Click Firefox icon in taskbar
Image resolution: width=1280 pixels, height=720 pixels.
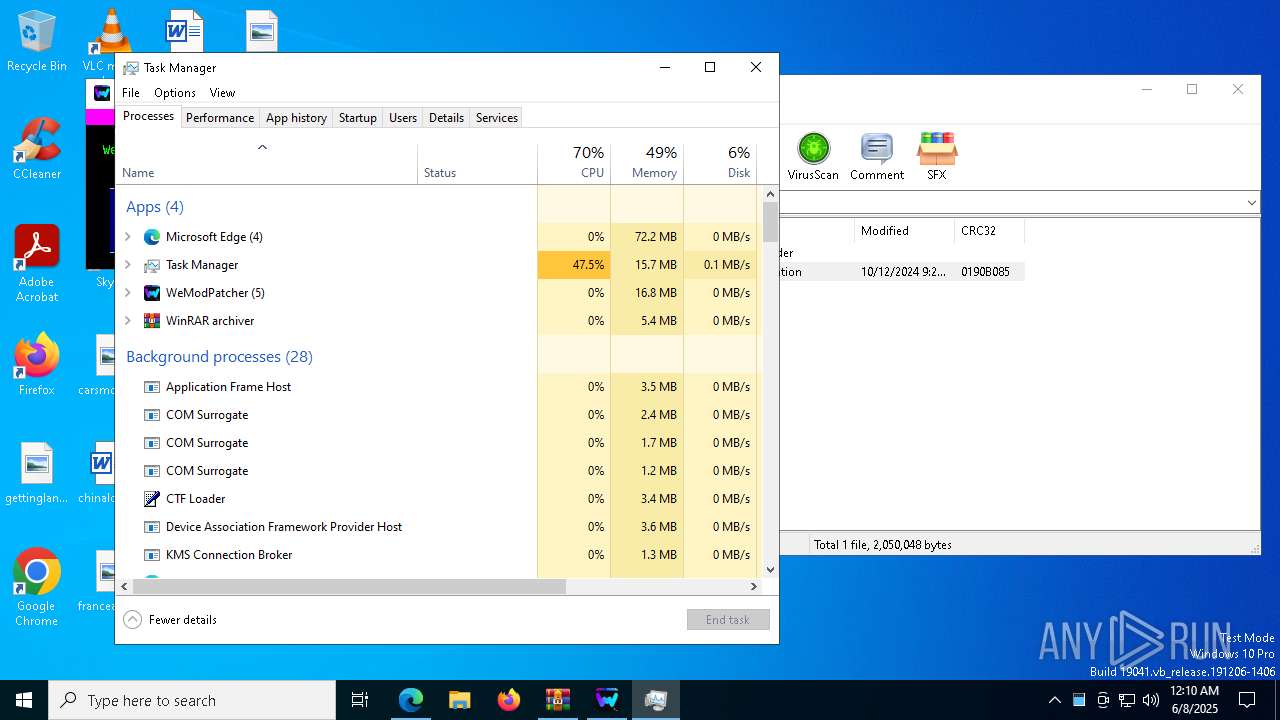pyautogui.click(x=509, y=700)
